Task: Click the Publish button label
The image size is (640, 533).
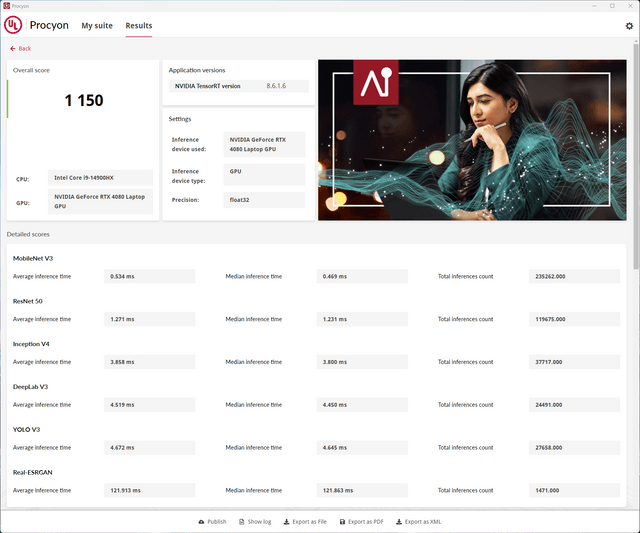Action: point(217,522)
